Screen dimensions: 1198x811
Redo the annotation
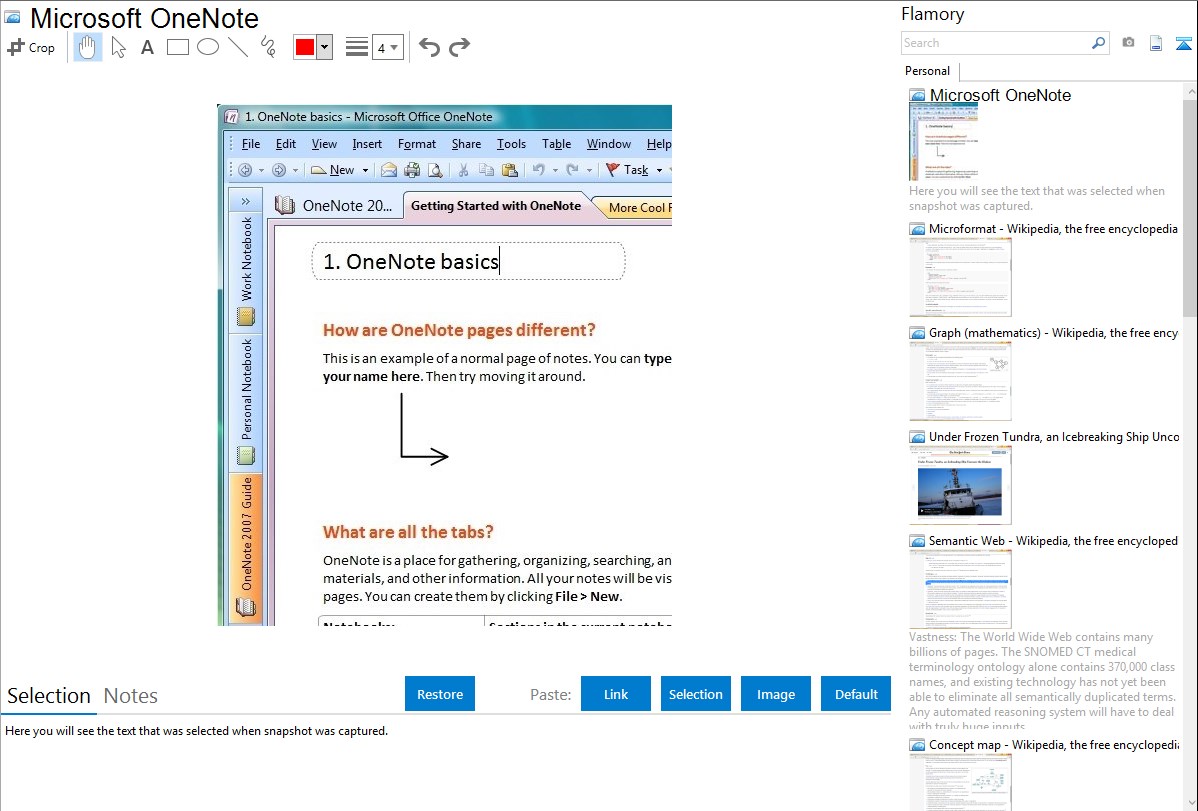[459, 47]
